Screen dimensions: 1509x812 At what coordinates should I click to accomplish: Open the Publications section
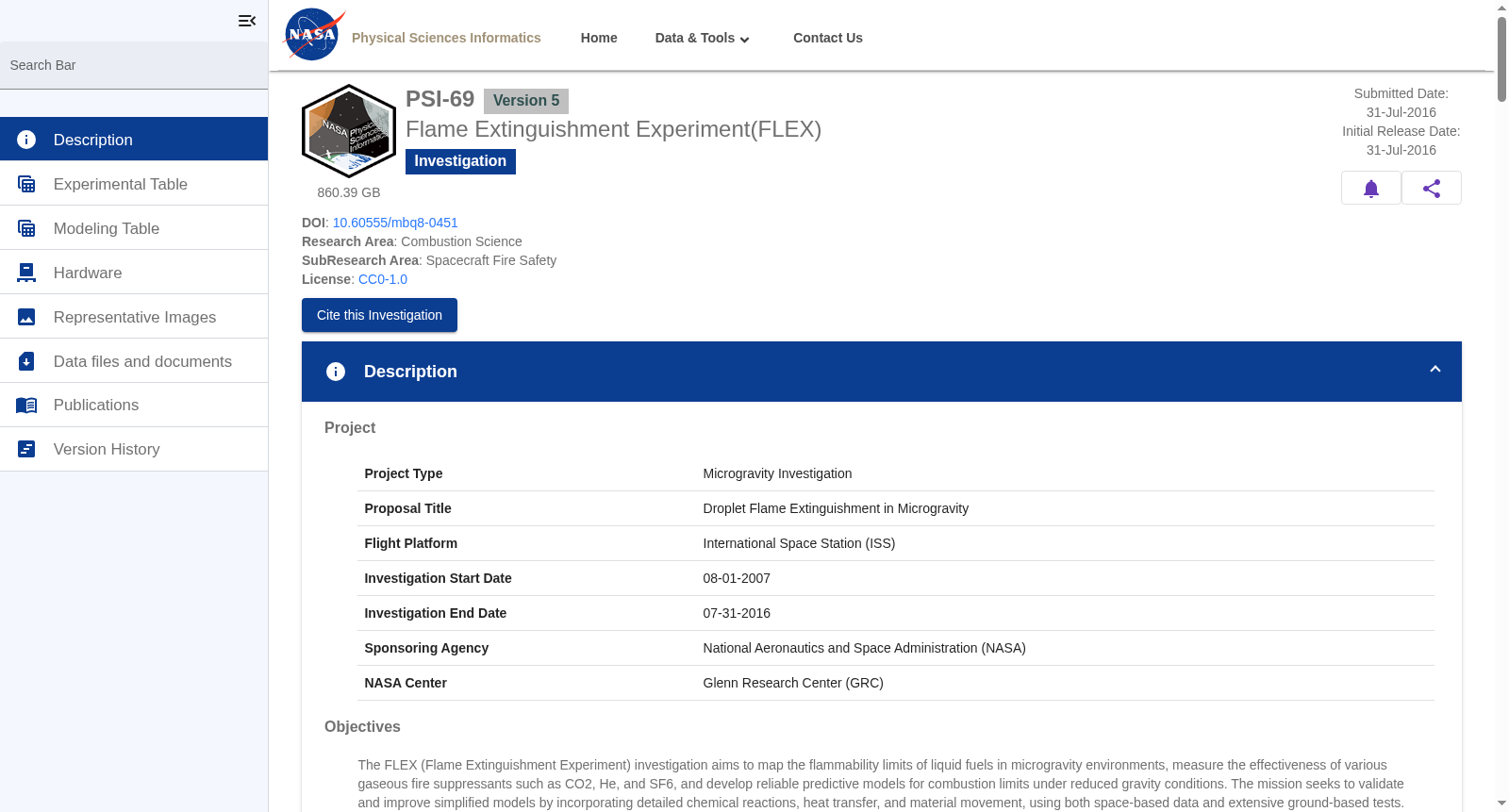click(x=134, y=406)
